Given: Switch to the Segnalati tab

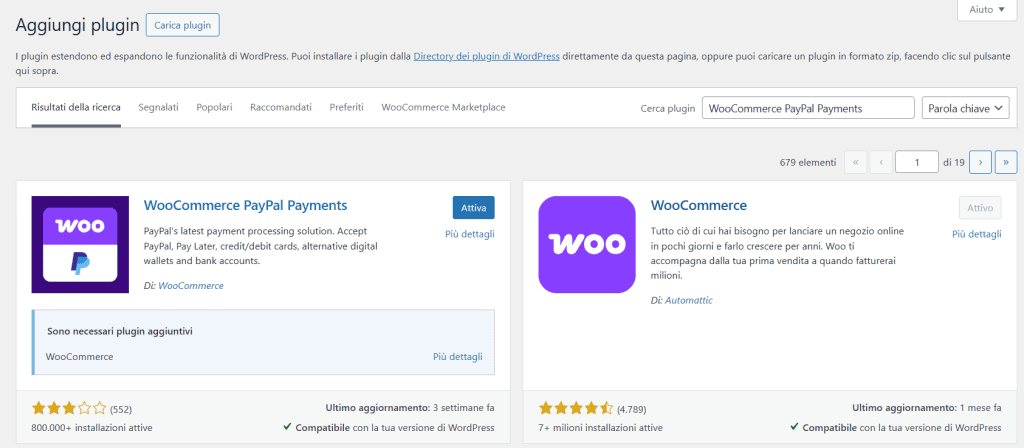Looking at the screenshot, I should pos(158,107).
